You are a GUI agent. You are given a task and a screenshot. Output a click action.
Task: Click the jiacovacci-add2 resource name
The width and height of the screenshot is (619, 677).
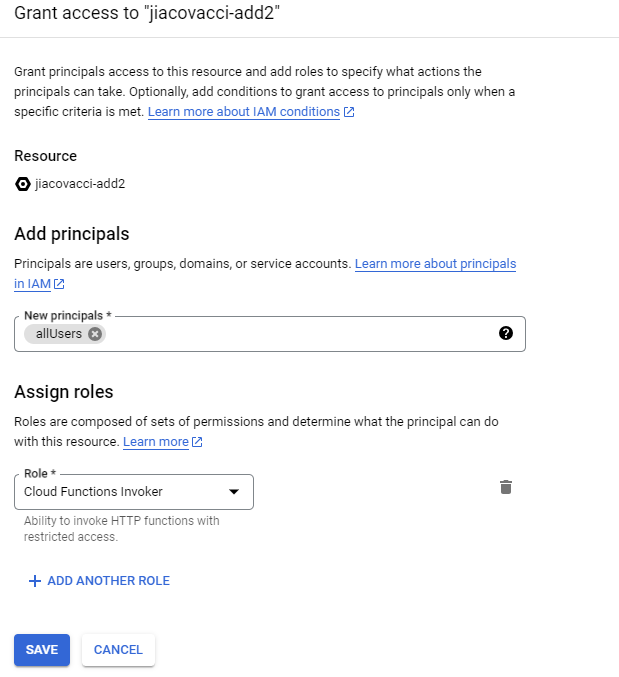pos(80,184)
